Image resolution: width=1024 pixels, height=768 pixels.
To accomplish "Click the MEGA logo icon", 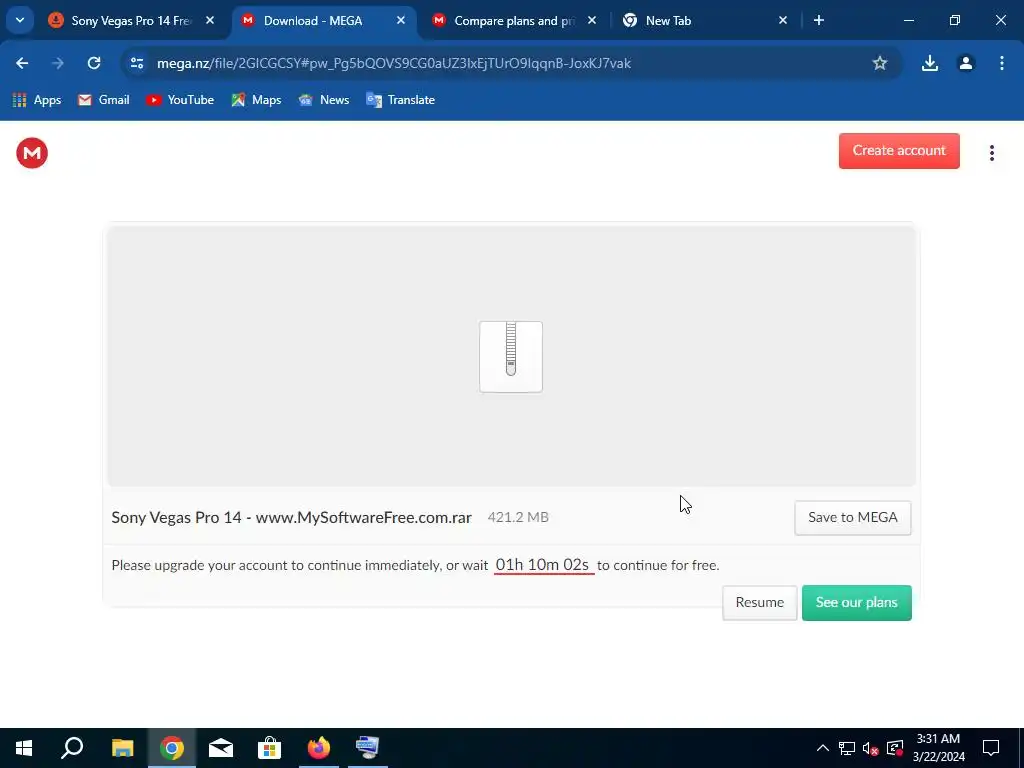I will (x=32, y=153).
